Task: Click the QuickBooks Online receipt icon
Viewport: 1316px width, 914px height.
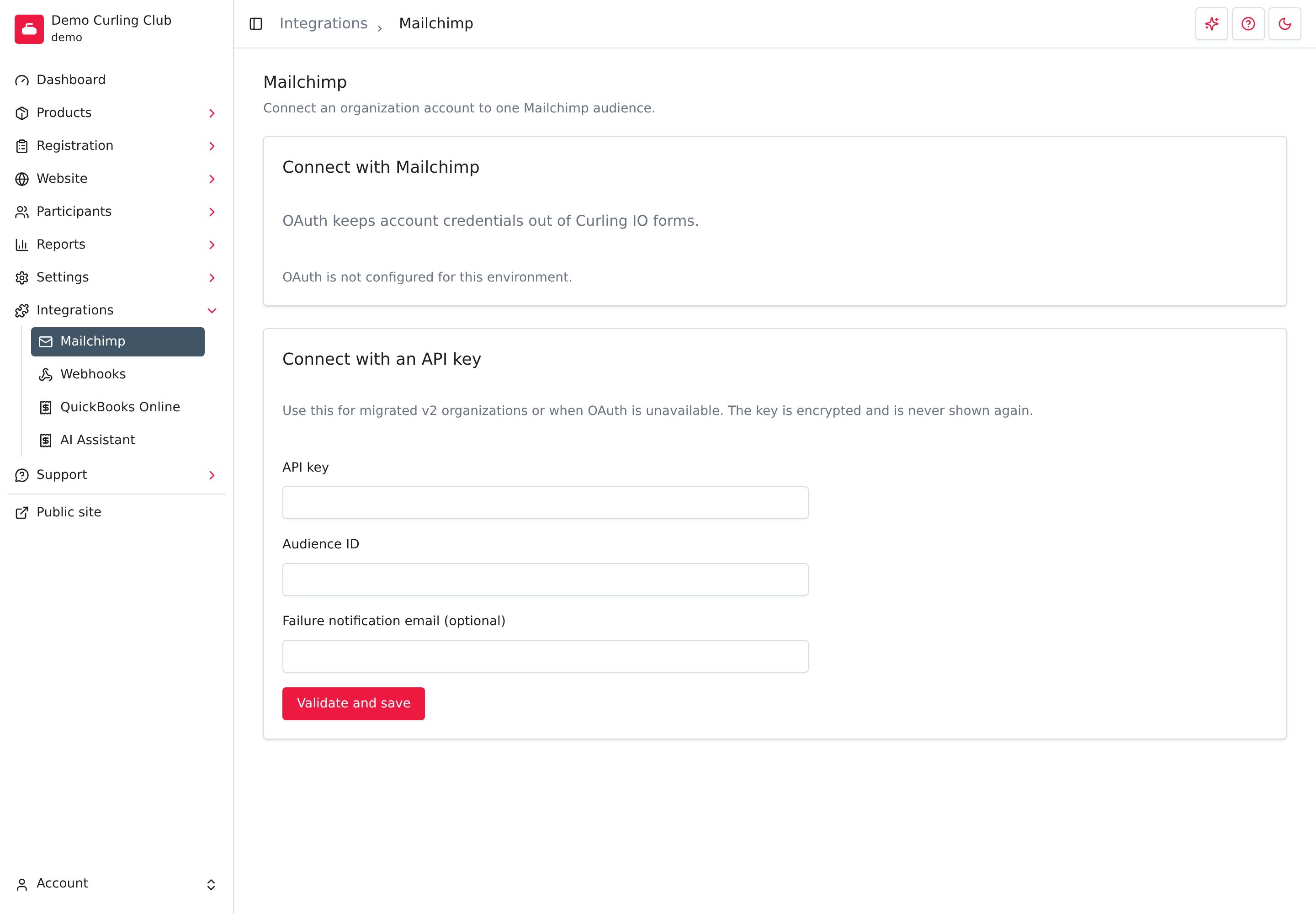Action: (46, 407)
